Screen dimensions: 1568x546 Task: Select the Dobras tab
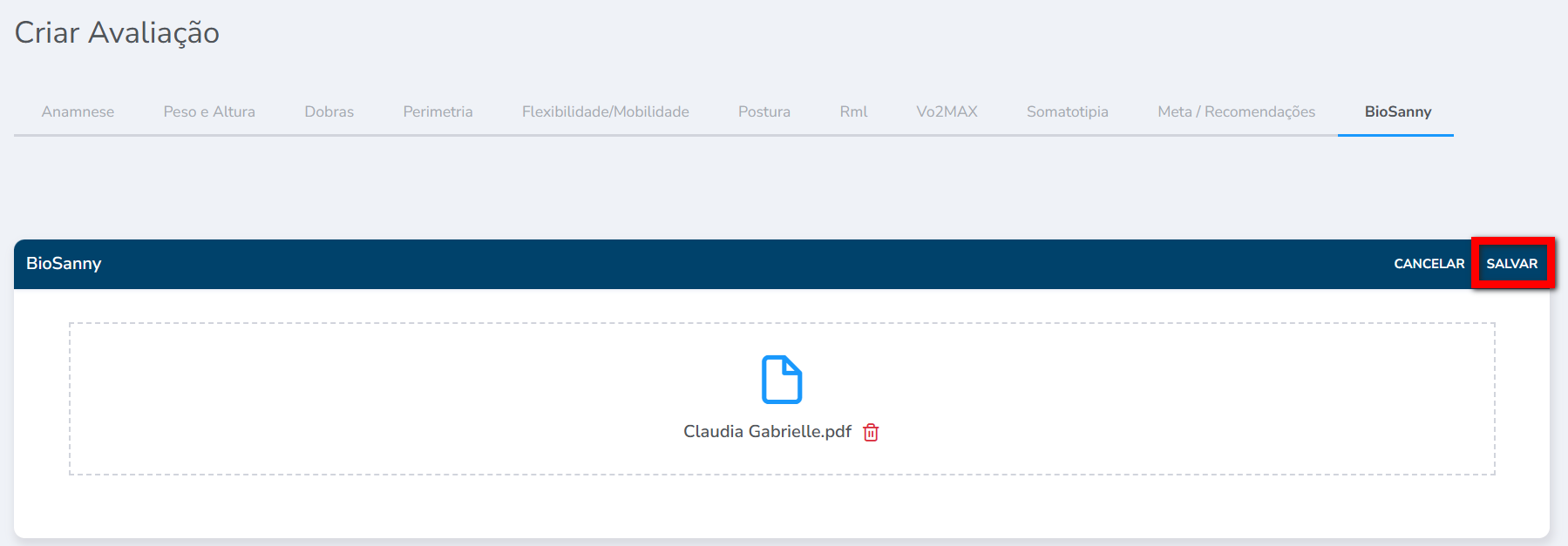coord(329,111)
